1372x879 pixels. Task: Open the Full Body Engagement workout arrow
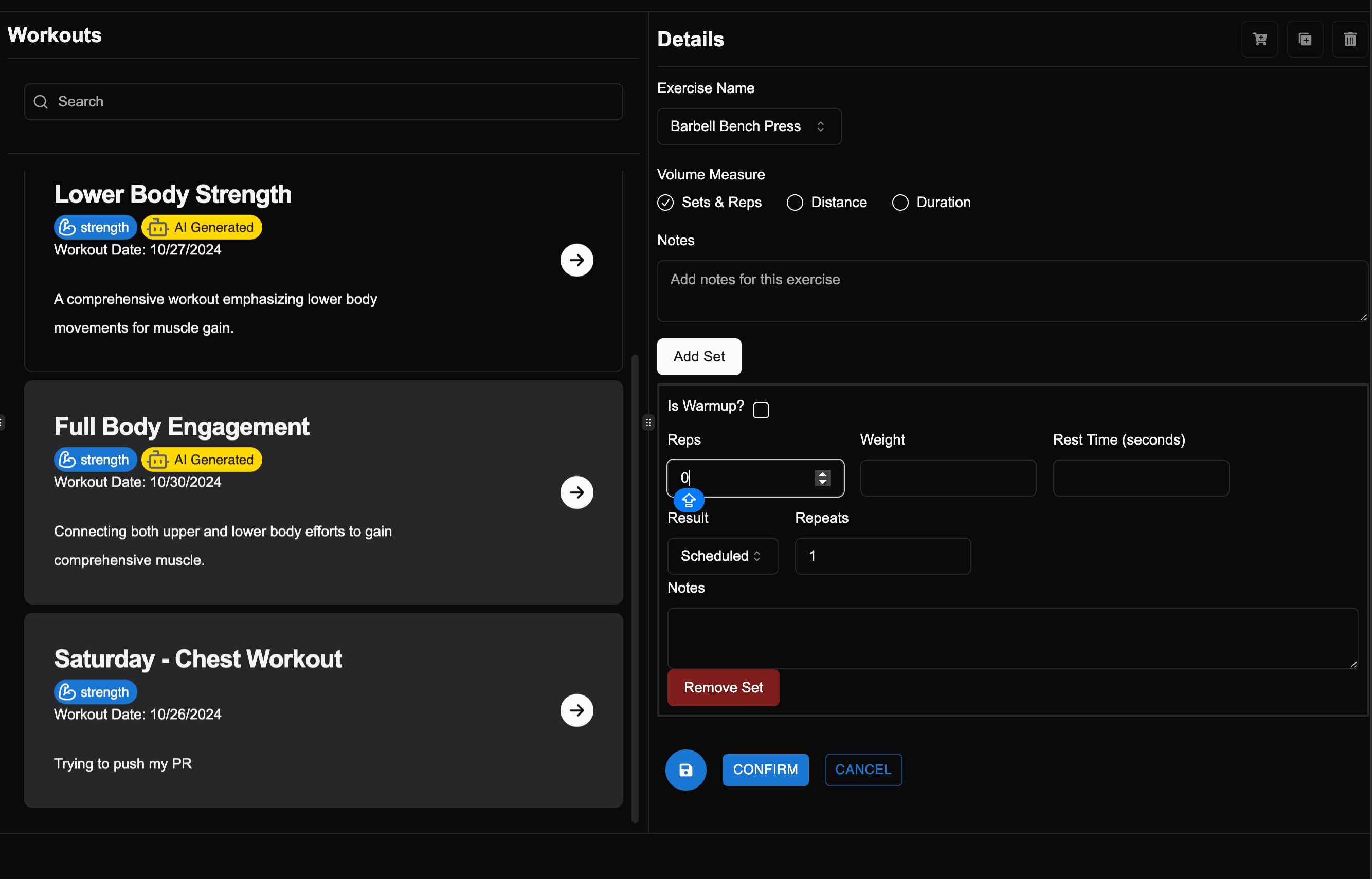coord(576,492)
